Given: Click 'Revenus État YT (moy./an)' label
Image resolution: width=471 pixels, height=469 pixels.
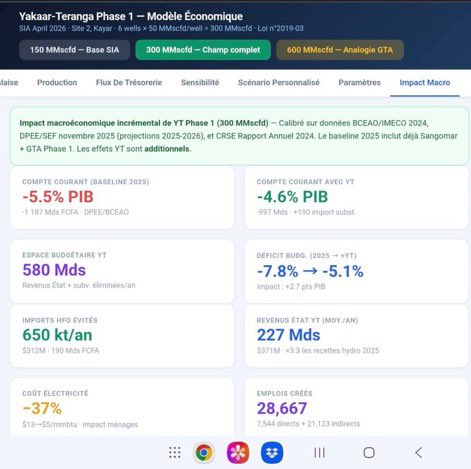Looking at the screenshot, I should coord(307,320).
